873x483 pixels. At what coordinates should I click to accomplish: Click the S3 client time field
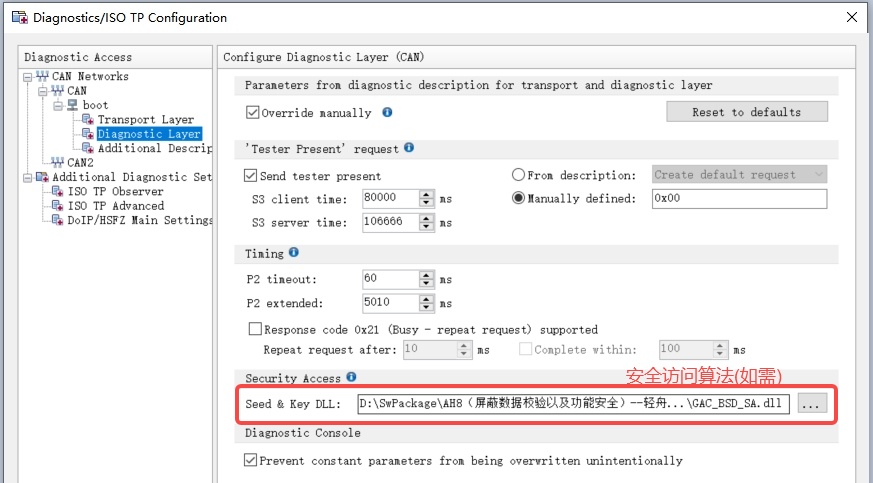tap(391, 199)
